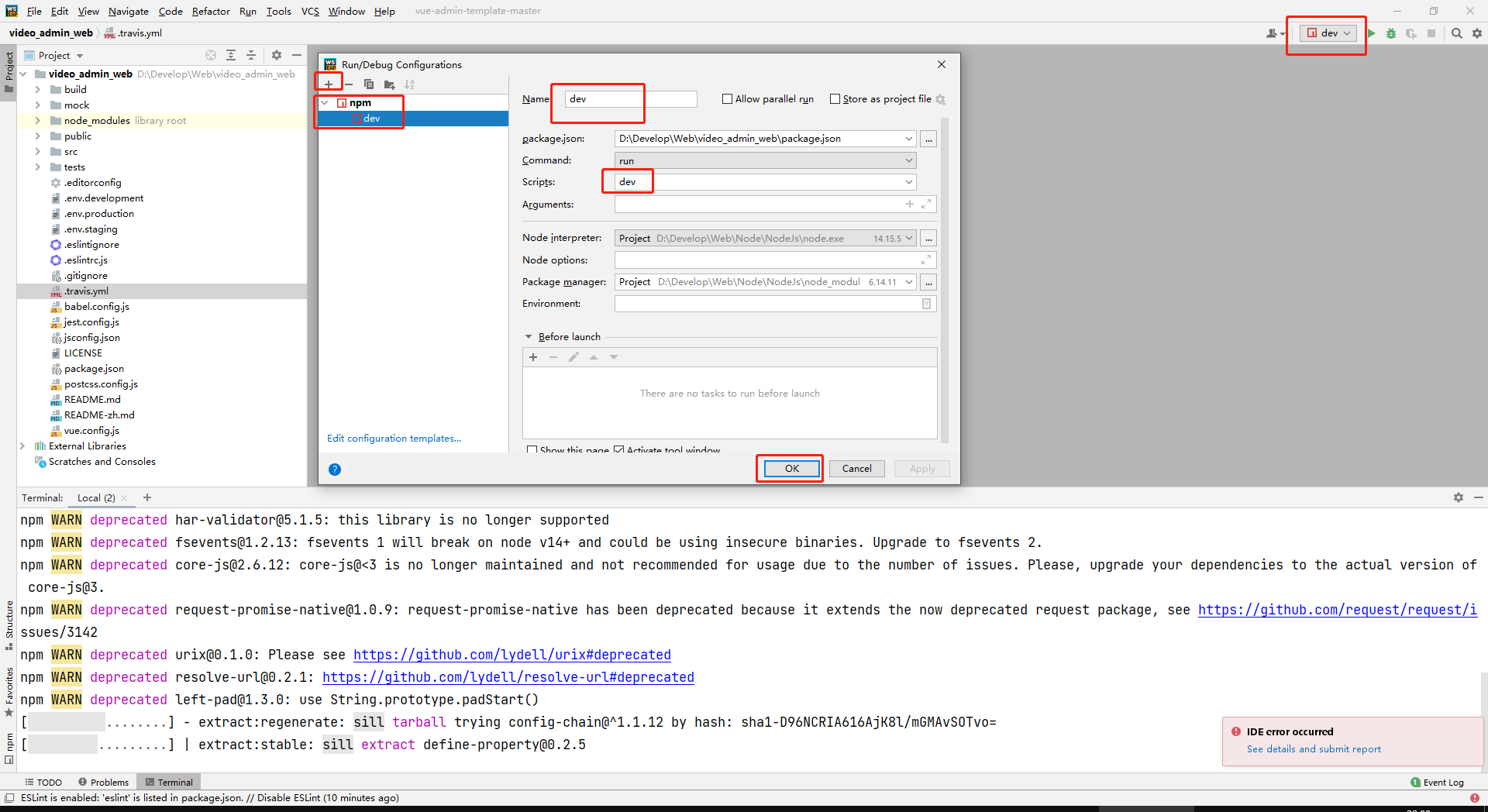Screen dimensions: 1488x812
Task: Click the OK button
Action: click(791, 469)
